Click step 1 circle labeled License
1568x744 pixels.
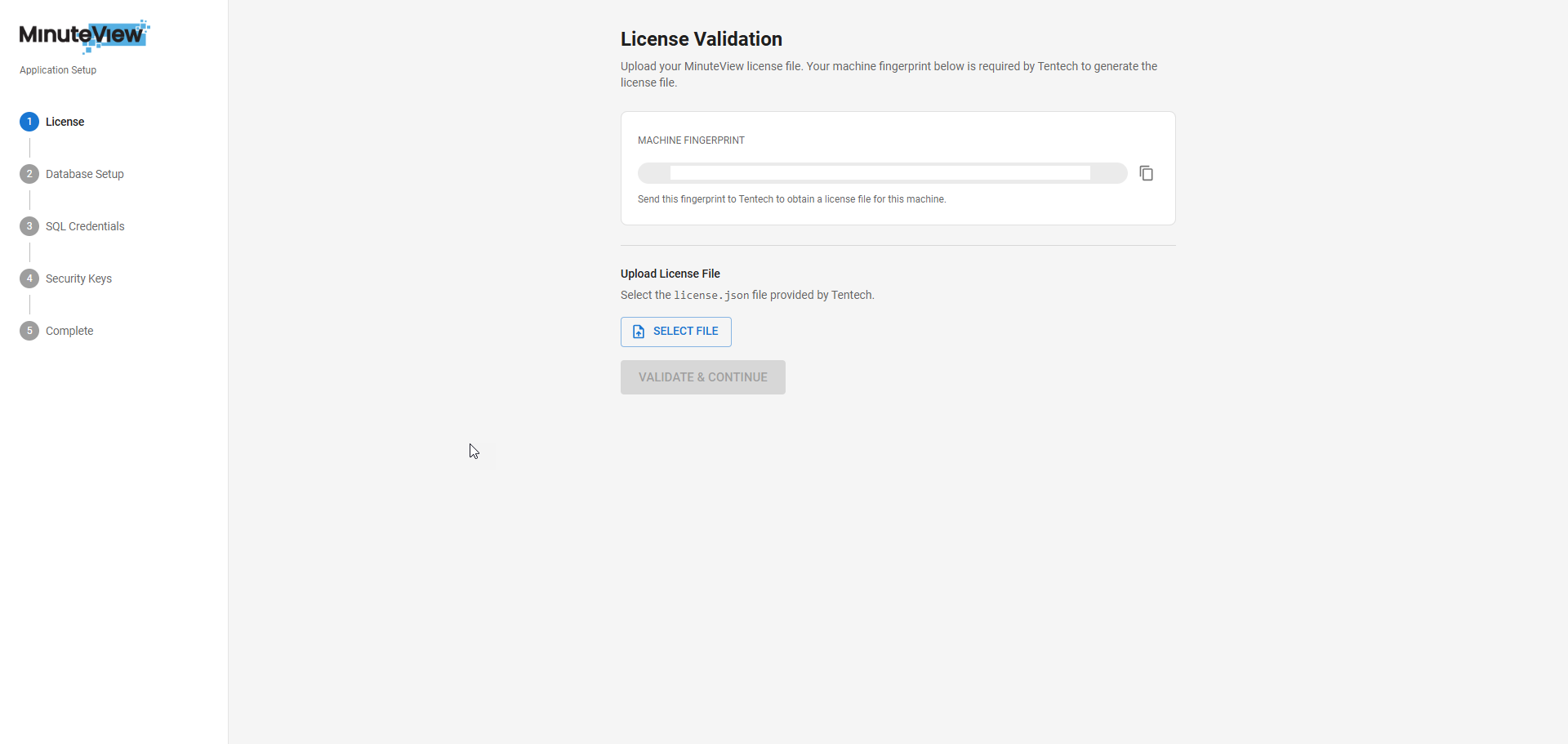coord(29,121)
